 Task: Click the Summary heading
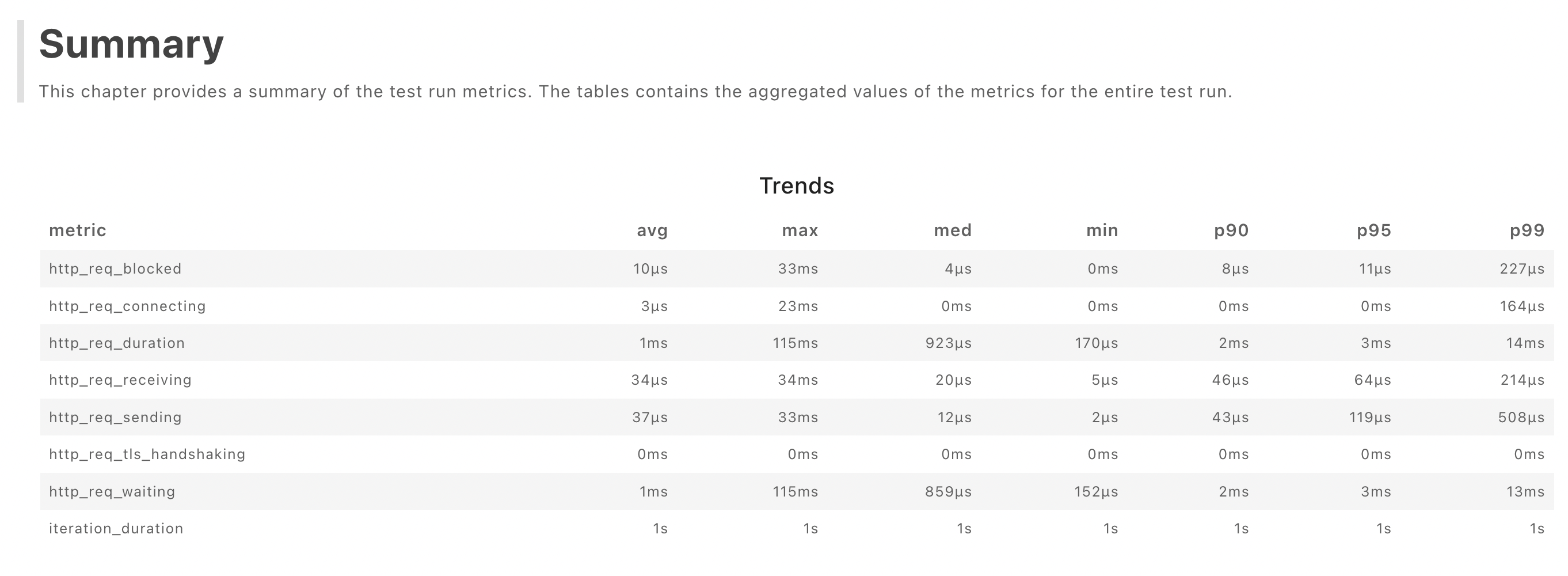point(131,44)
